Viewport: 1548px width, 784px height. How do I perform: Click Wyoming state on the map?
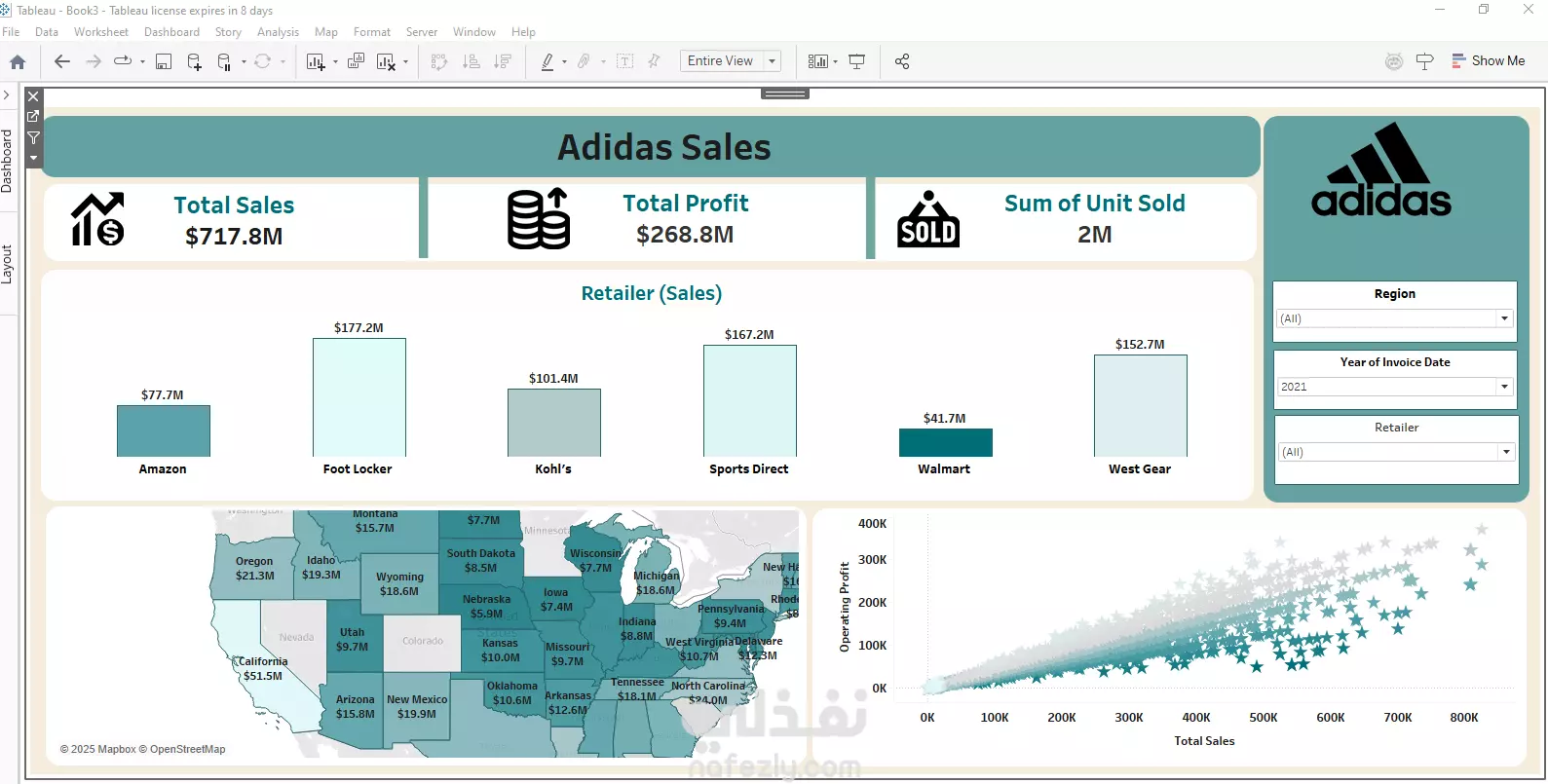click(x=399, y=583)
